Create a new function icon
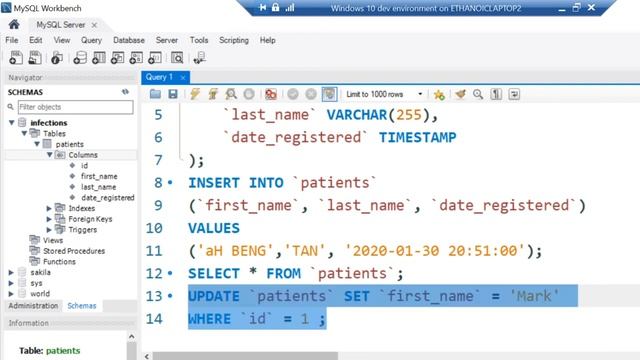 coord(155,58)
